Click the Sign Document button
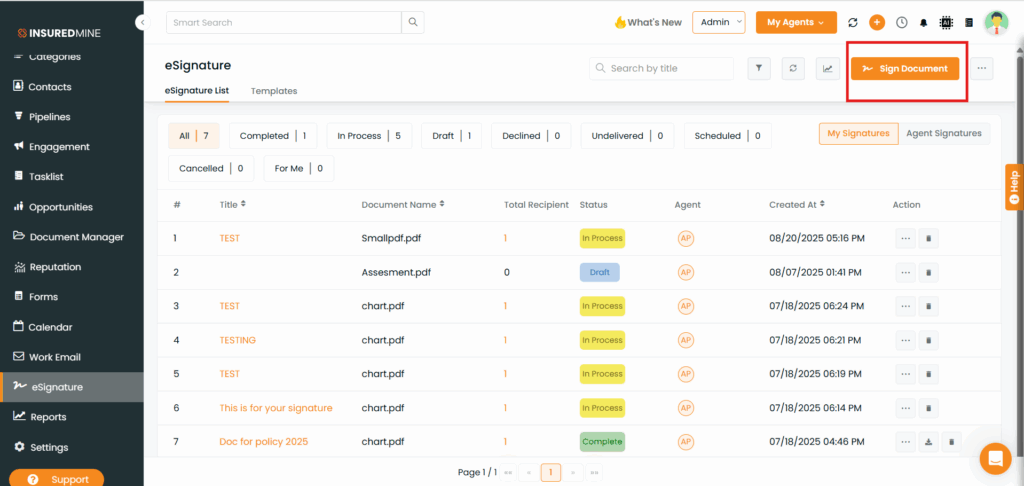 click(x=904, y=69)
